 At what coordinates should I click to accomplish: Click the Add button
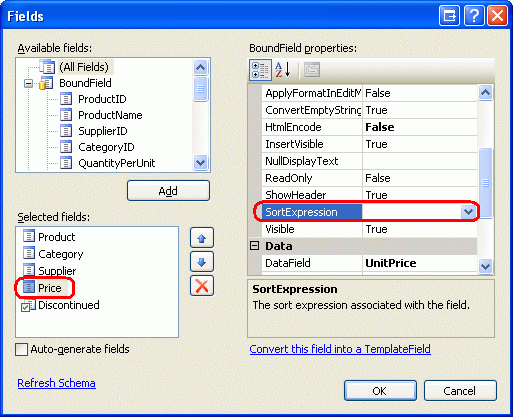point(168,191)
